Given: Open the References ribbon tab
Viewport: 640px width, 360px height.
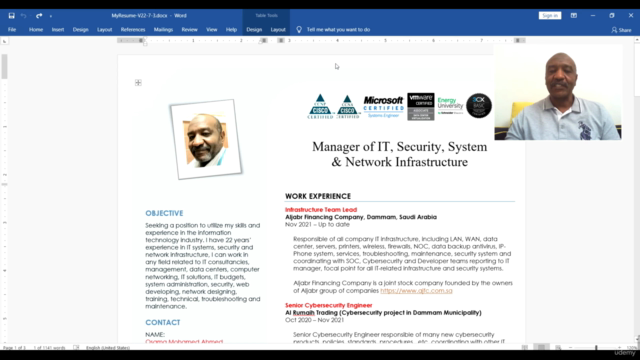Looking at the screenshot, I should point(133,29).
